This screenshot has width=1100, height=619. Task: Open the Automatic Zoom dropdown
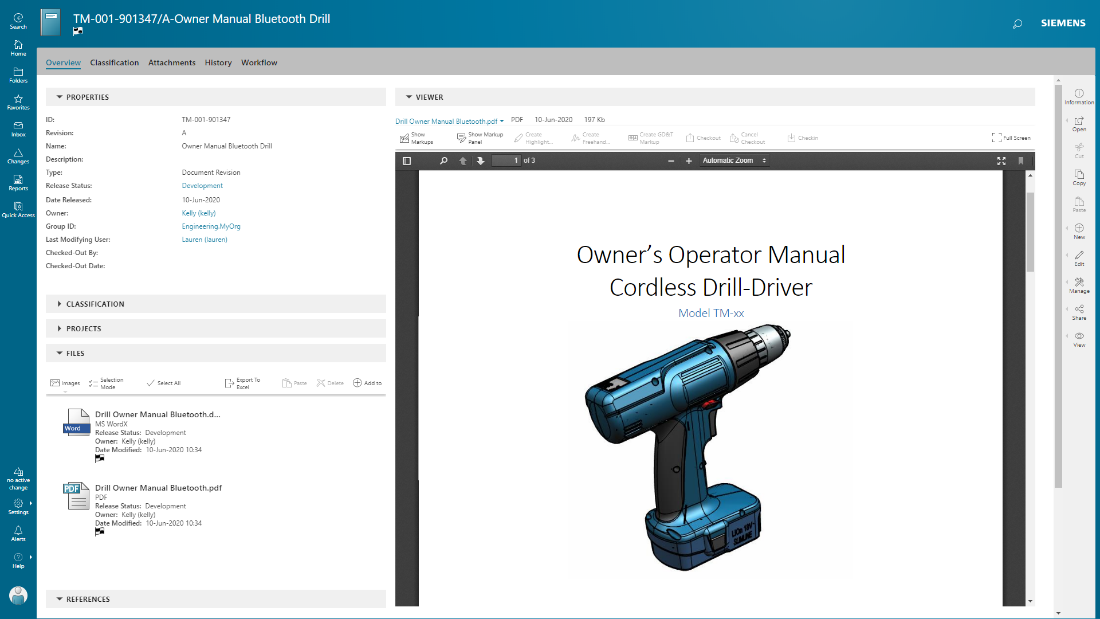[734, 160]
